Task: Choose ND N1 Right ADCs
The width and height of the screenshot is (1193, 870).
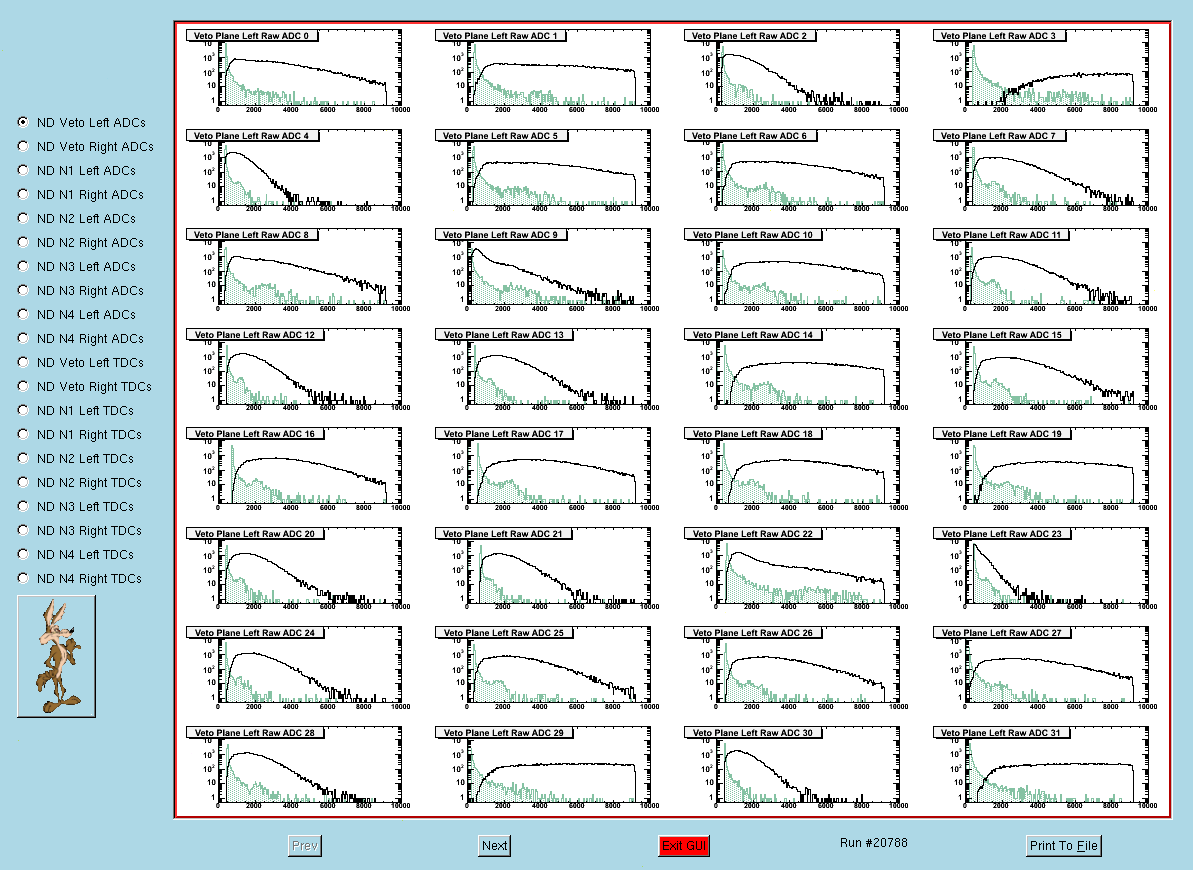Action: [24, 194]
